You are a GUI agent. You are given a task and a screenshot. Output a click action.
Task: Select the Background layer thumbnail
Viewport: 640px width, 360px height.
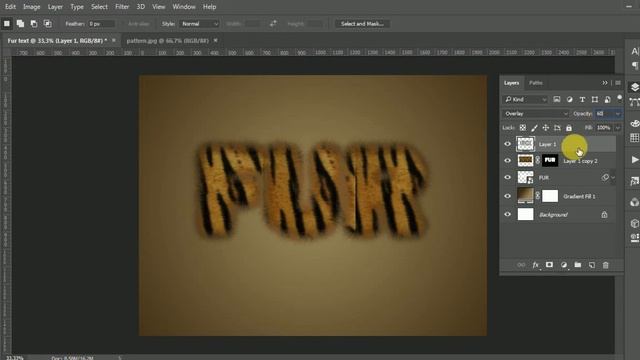point(525,214)
